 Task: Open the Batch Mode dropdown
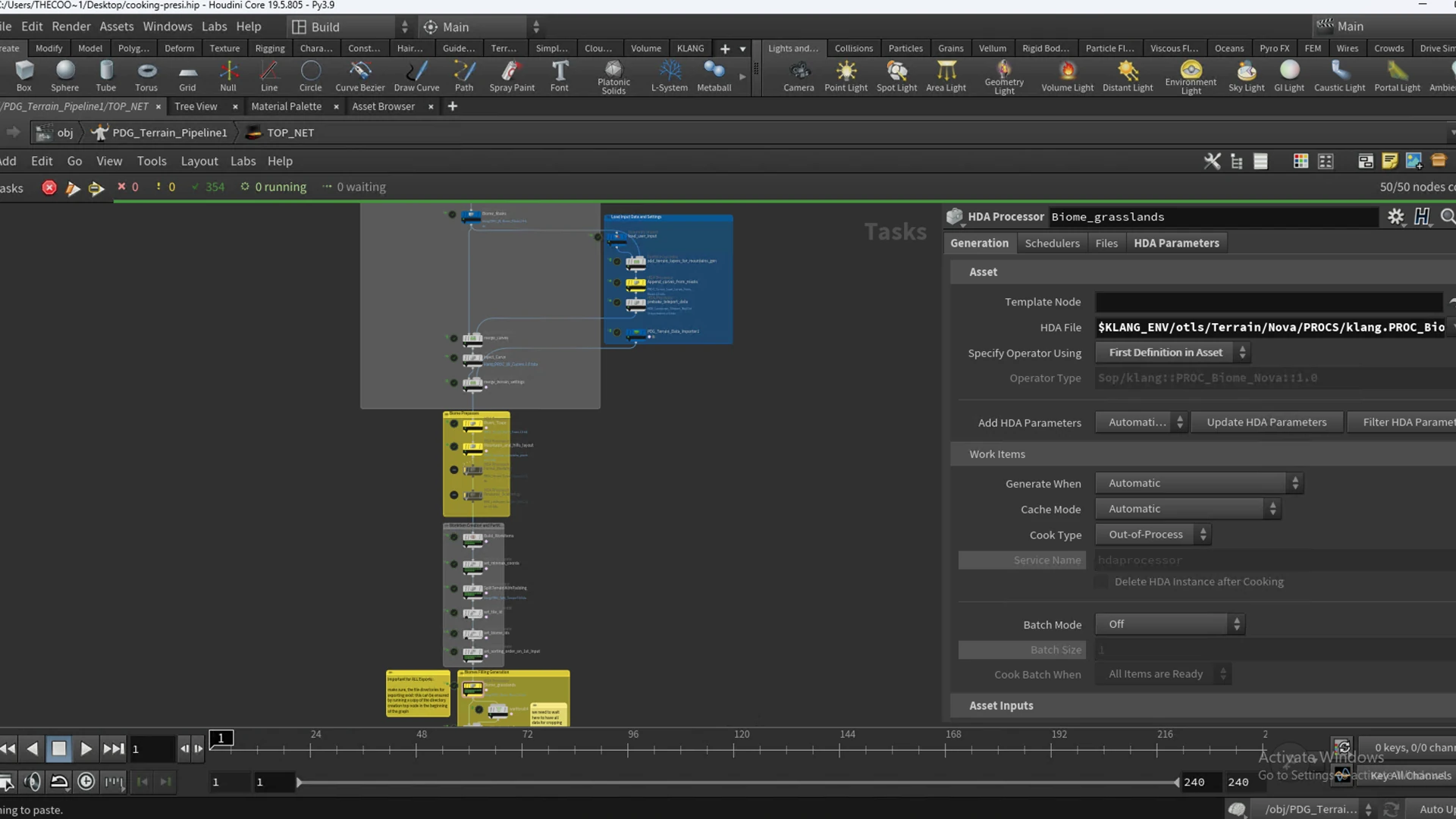pos(1170,624)
